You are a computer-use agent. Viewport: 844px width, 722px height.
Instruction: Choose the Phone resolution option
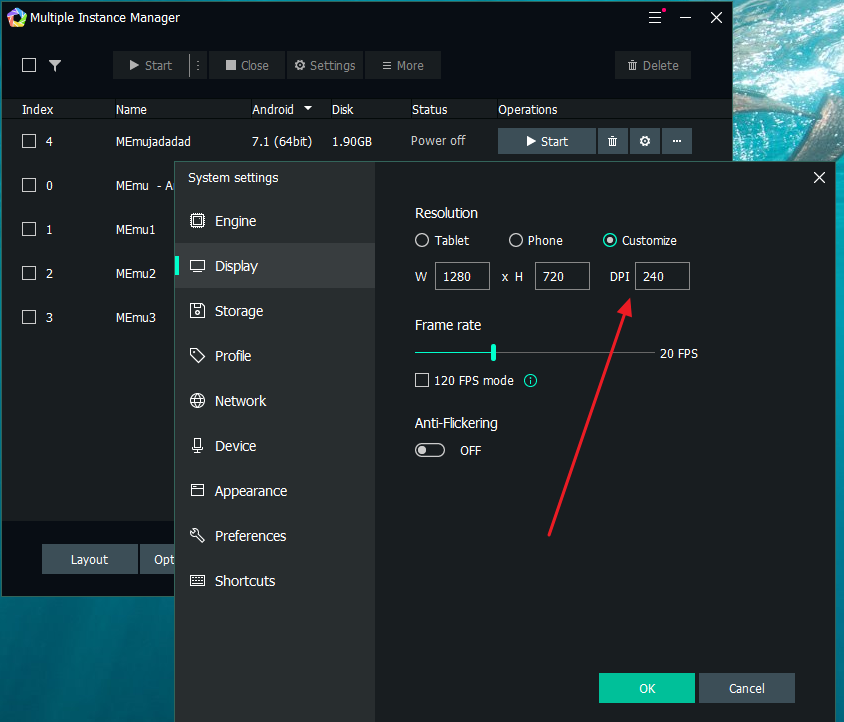pyautogui.click(x=516, y=240)
